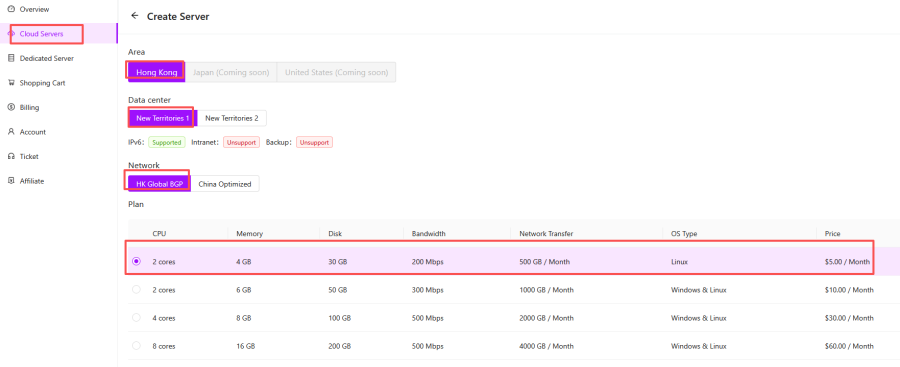Switch network to China Optimized
This screenshot has width=900, height=367.
(225, 184)
